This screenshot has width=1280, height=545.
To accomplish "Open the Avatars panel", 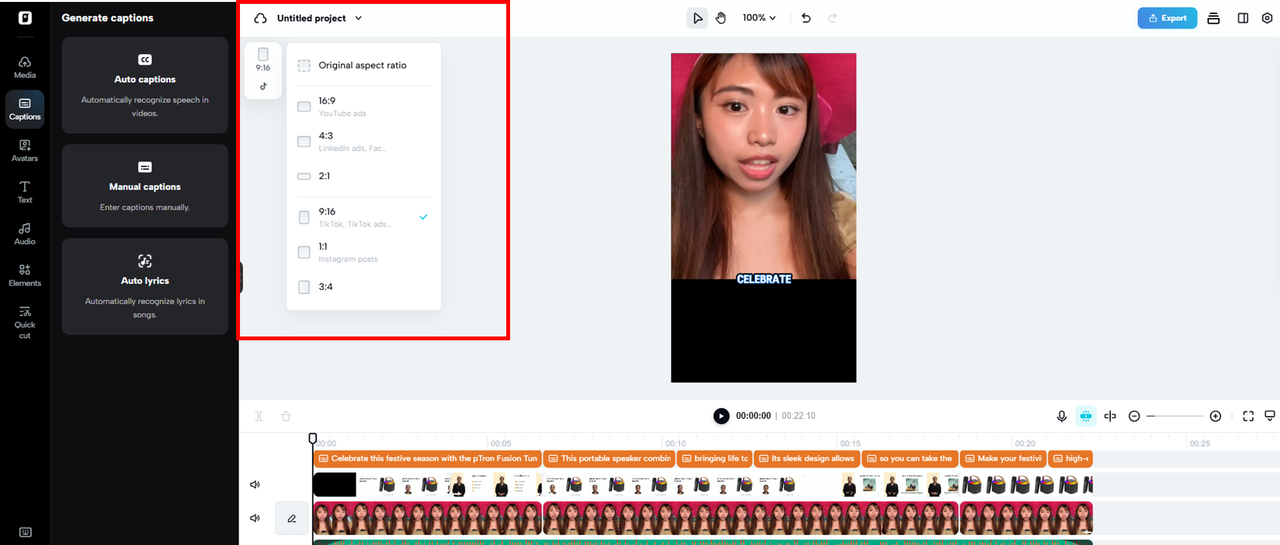I will pos(25,150).
